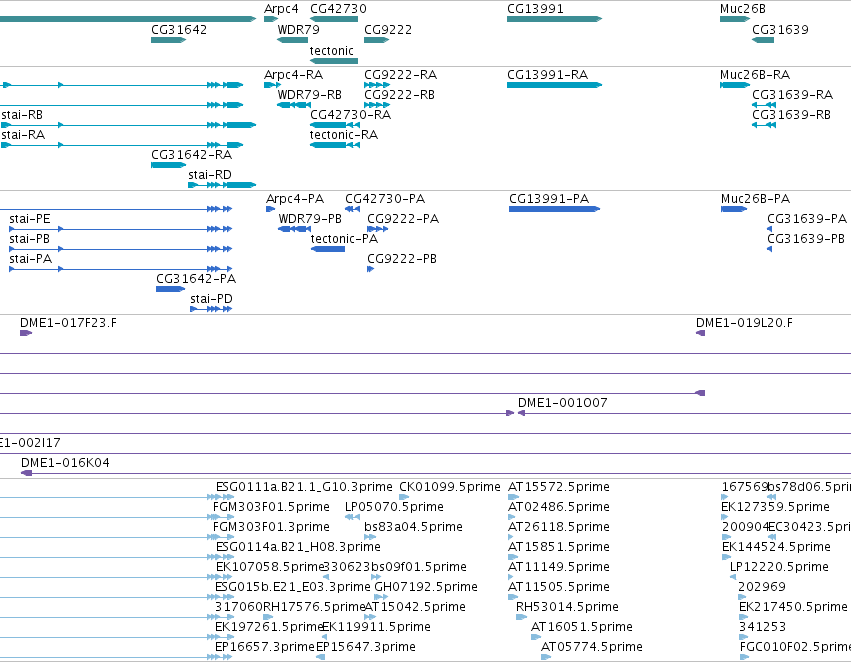Select transcript label stai-RB
Image resolution: width=851 pixels, height=662 pixels.
click(x=22, y=115)
